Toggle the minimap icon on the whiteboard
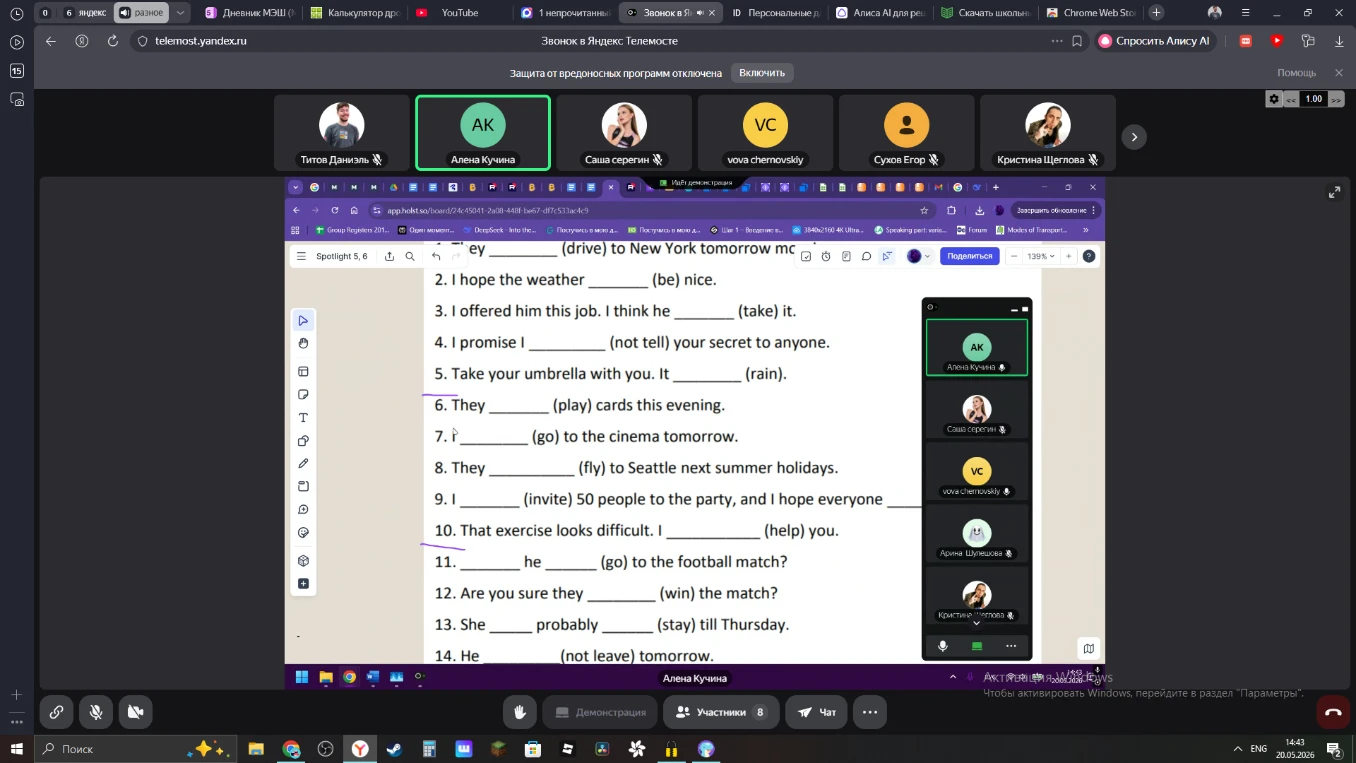The height and width of the screenshot is (763, 1356). (1088, 648)
